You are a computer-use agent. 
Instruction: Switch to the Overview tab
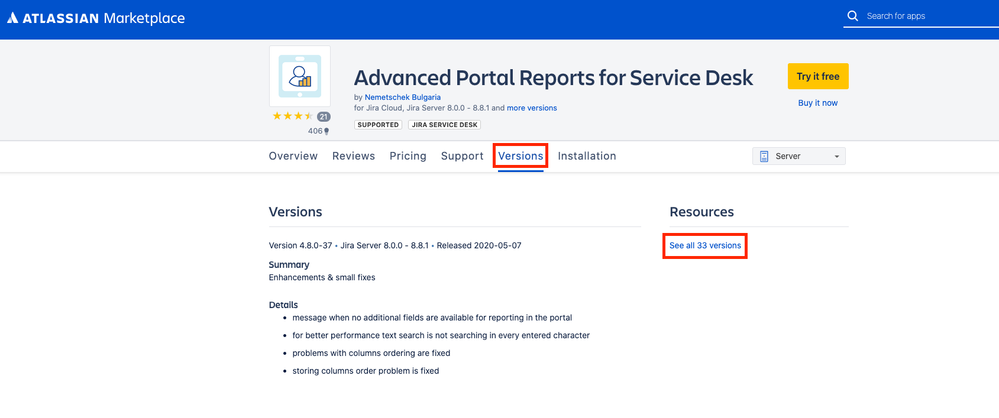pyautogui.click(x=293, y=156)
